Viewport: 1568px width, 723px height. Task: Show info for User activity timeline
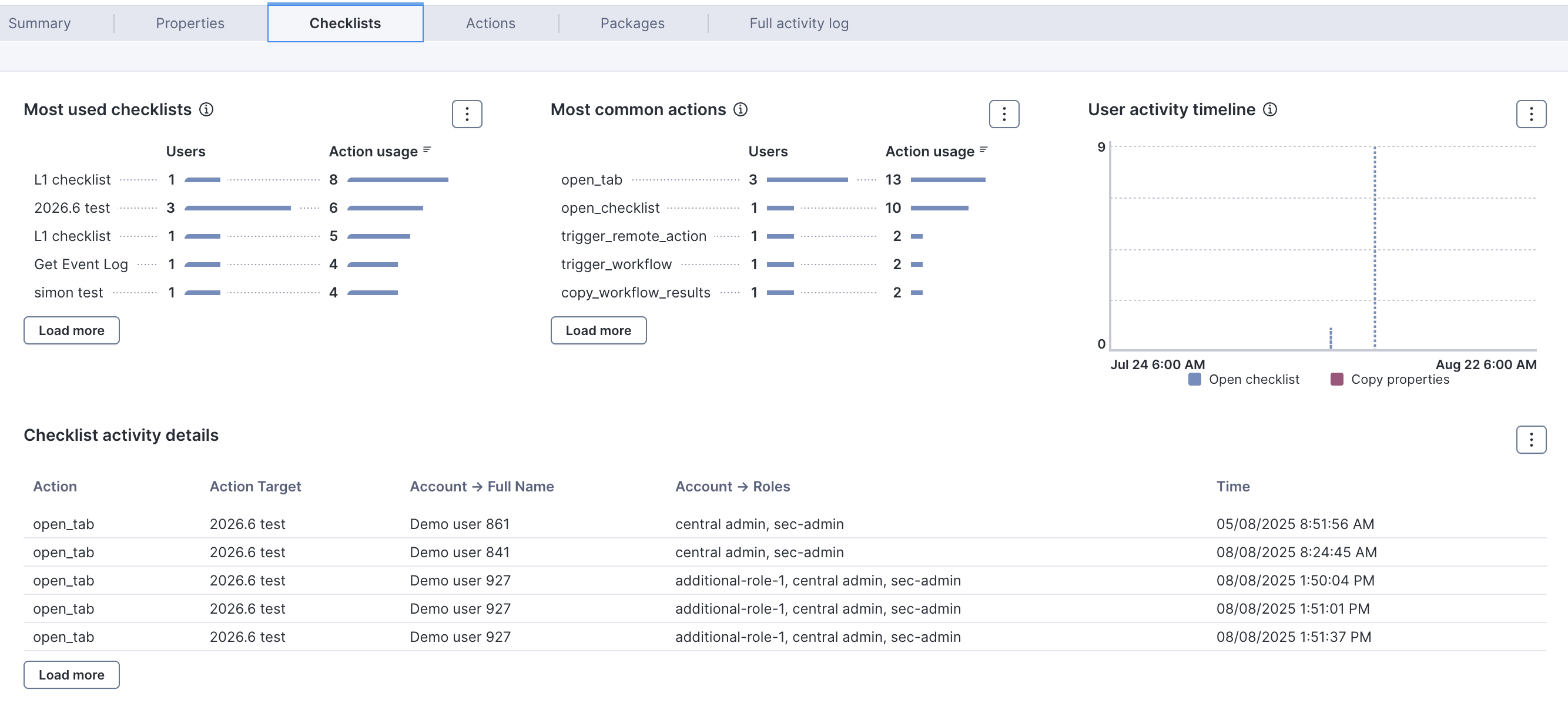(x=1269, y=109)
